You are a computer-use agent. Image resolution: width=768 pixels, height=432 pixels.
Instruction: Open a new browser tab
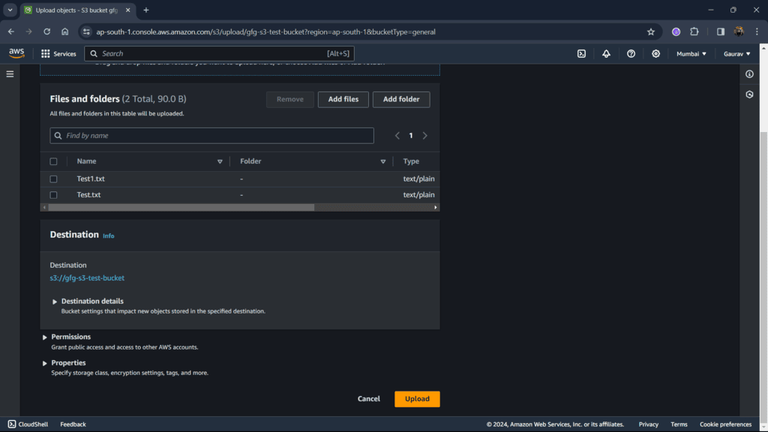click(146, 10)
